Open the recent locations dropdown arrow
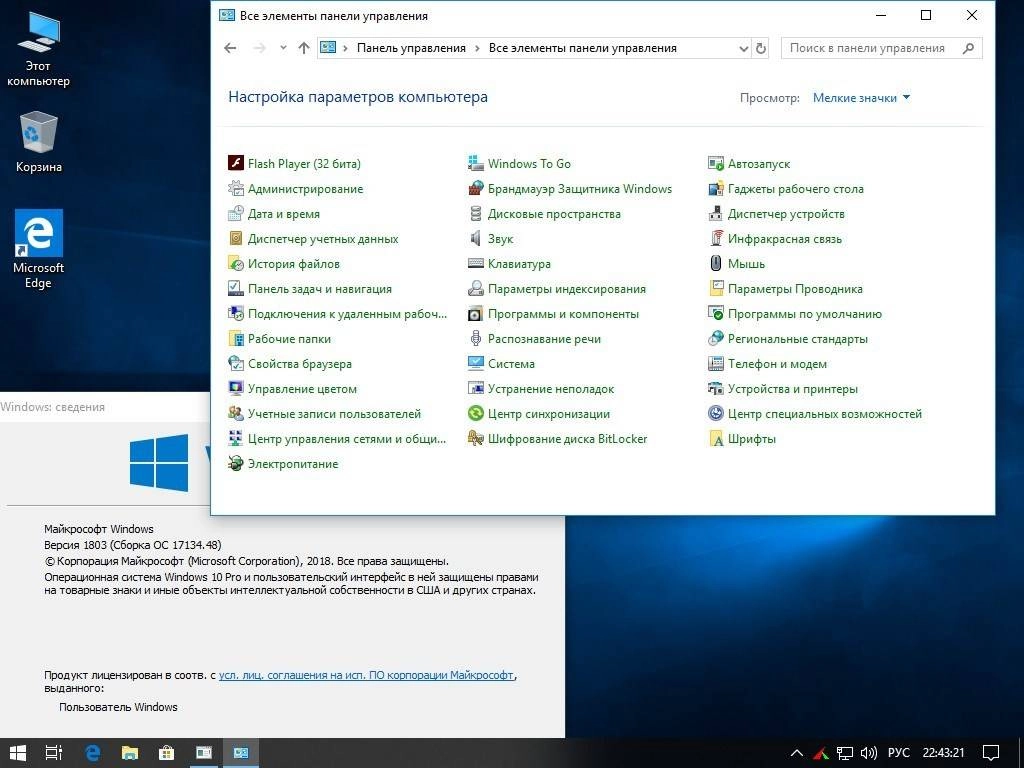This screenshot has width=1024, height=768. pyautogui.click(x=283, y=48)
